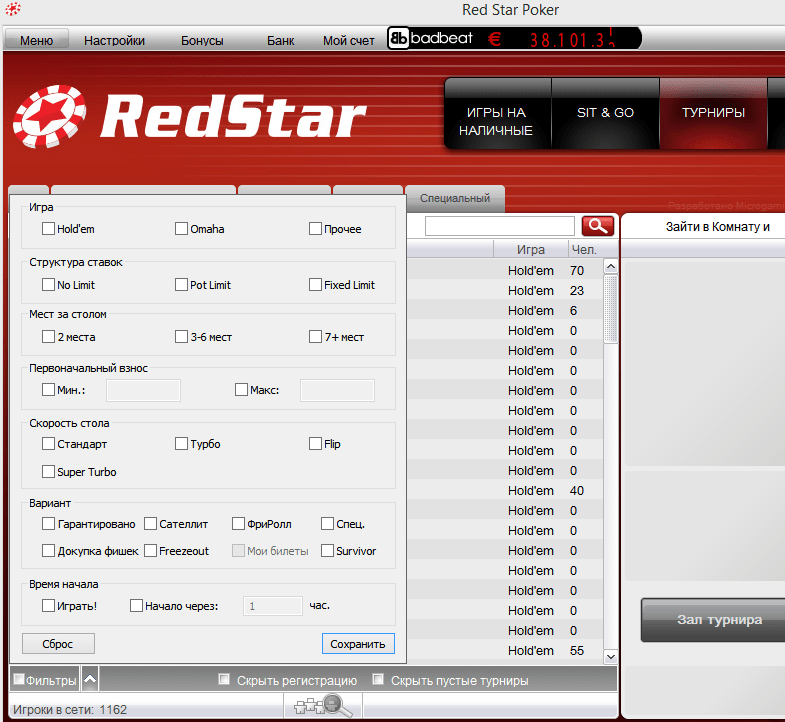Open the table finder magnifier icon
This screenshot has width=785, height=722.
[323, 706]
